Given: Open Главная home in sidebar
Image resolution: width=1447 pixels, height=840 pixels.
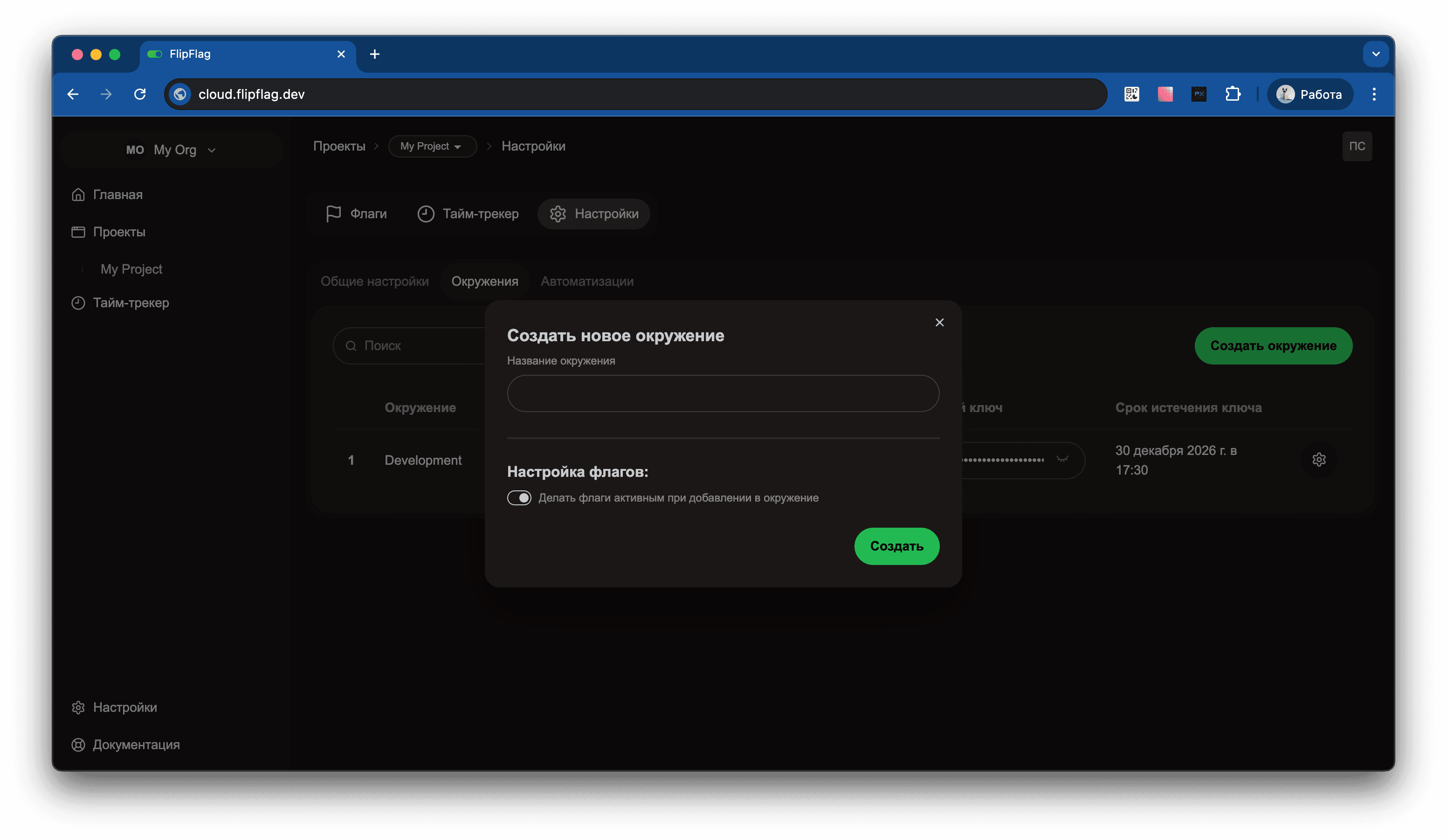Looking at the screenshot, I should tap(118, 195).
